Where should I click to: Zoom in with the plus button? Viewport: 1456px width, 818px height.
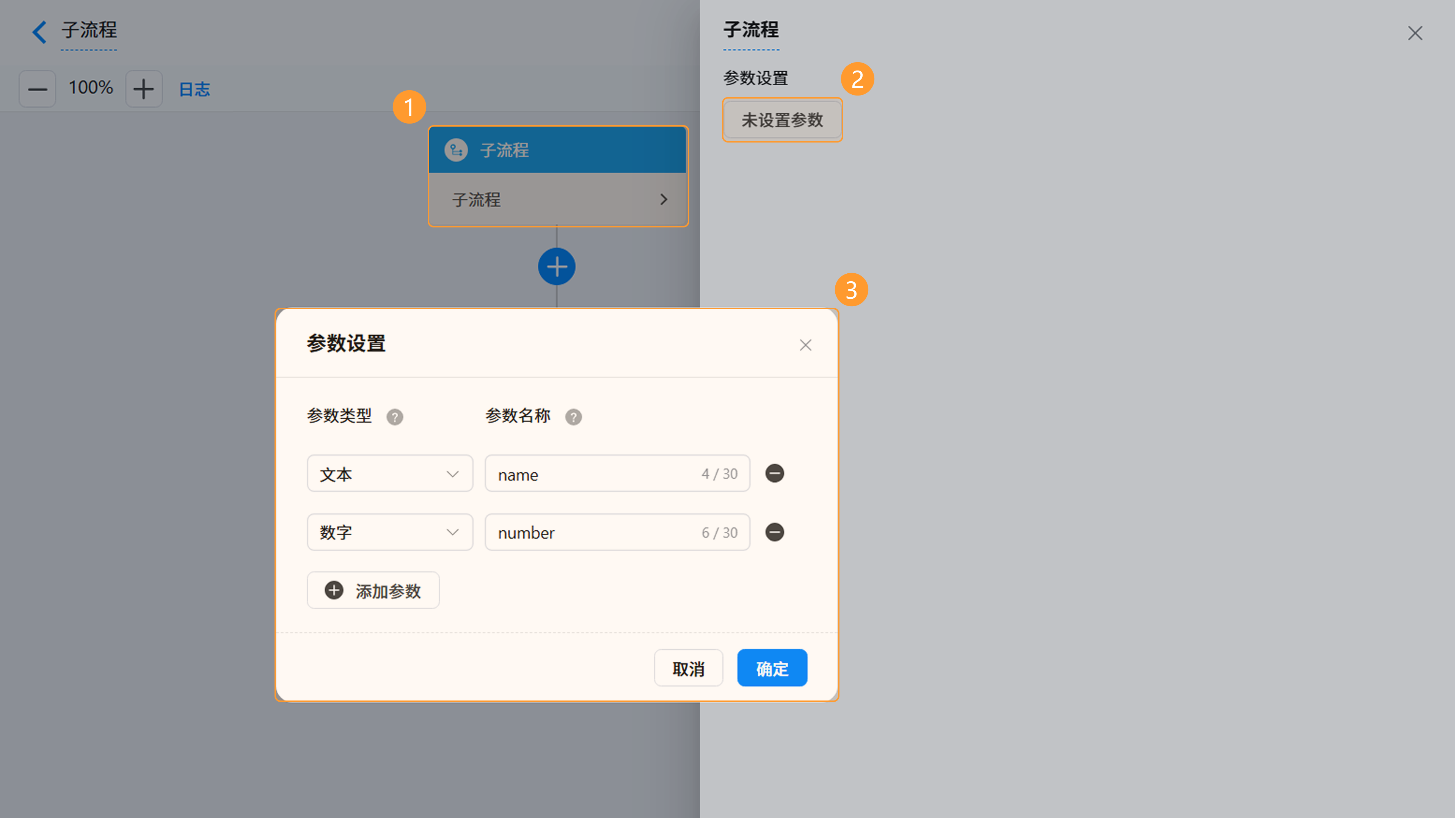(144, 89)
